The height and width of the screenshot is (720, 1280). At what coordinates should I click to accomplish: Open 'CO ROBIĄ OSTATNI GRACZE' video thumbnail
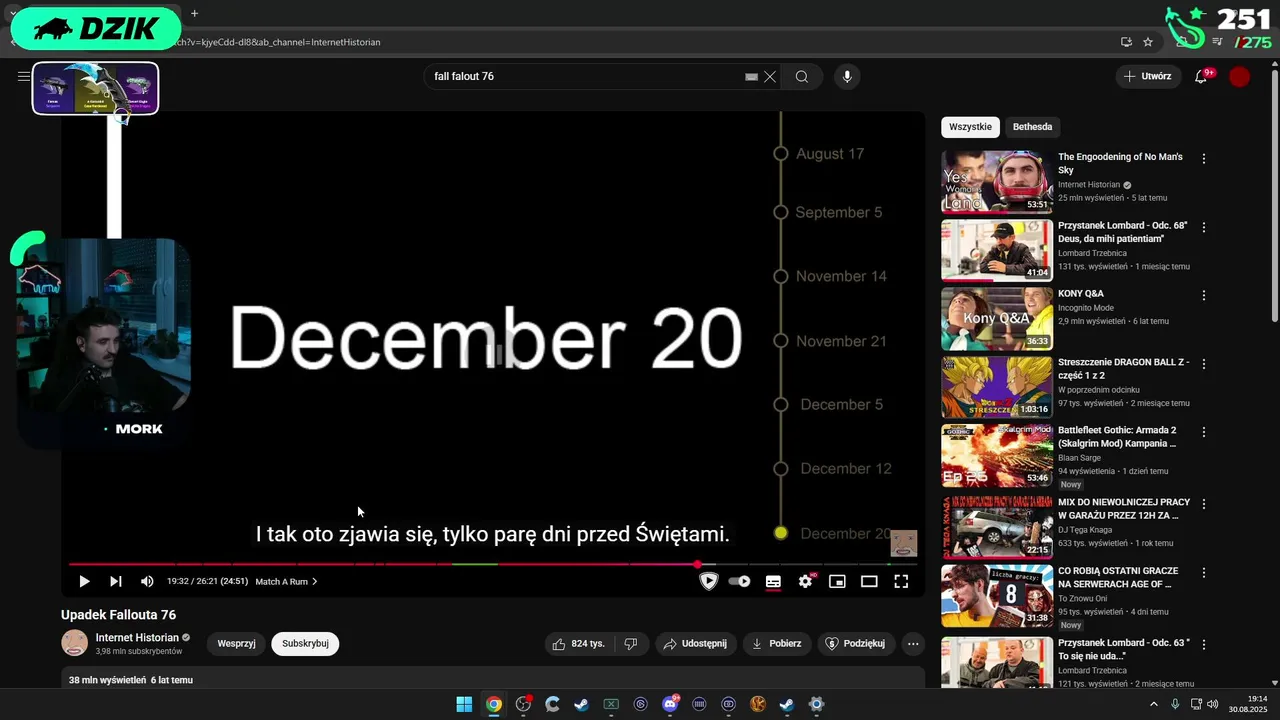tap(997, 596)
